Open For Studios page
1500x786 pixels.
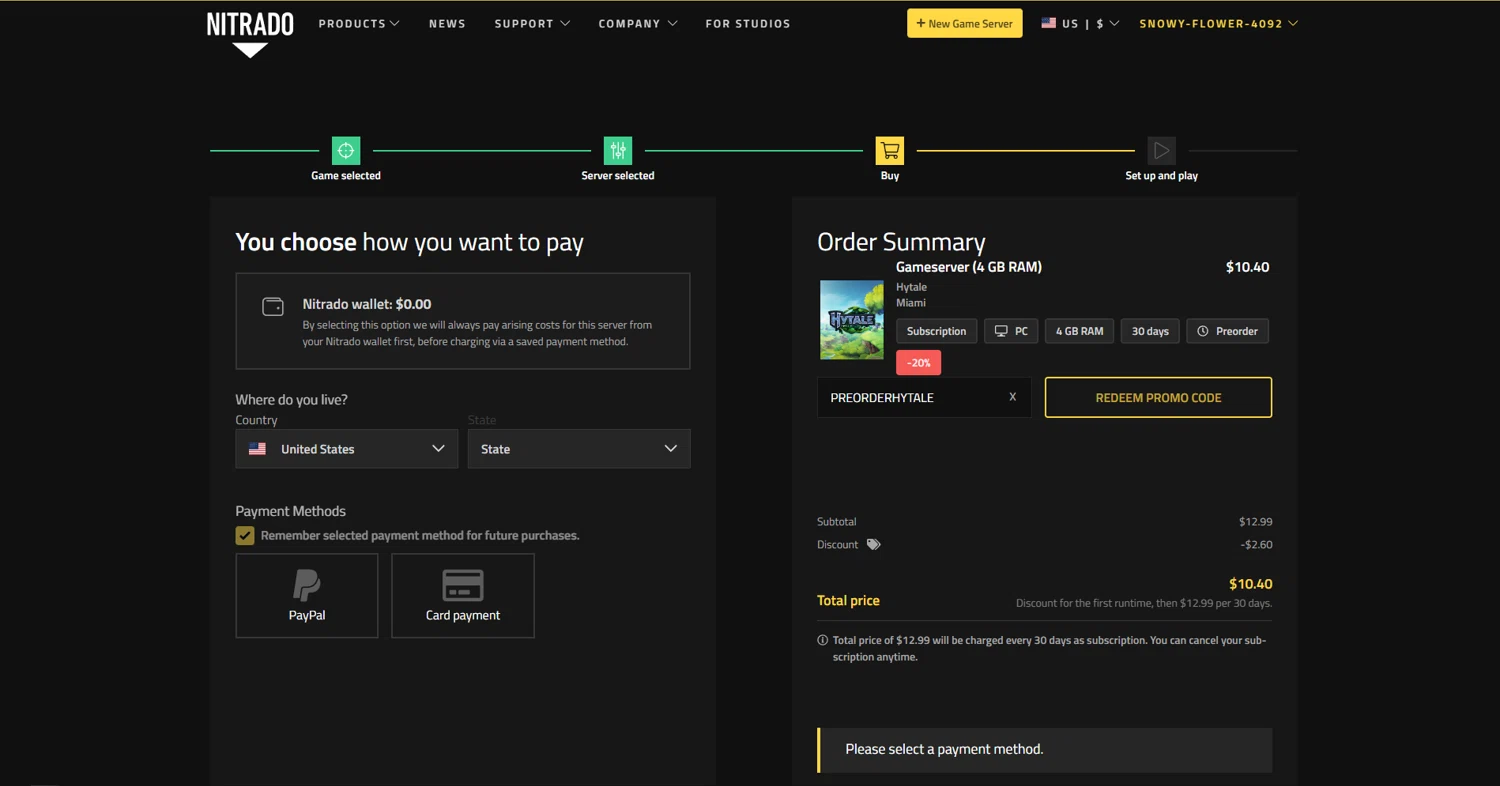click(x=748, y=23)
